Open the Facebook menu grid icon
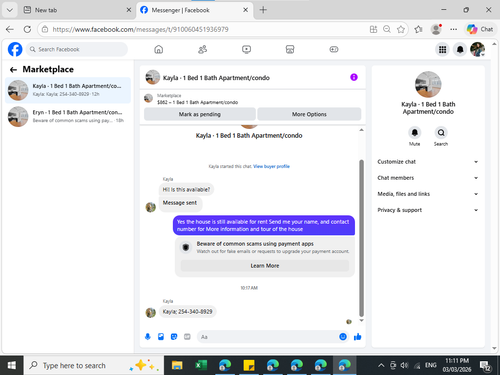Viewport: 500px width, 375px height. click(x=442, y=50)
